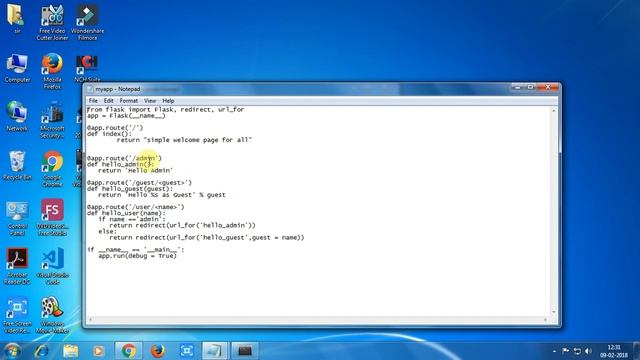Screen dimensions: 640x360
Task: Click 'def hello_guest(guest):' line
Action: click(x=130, y=189)
